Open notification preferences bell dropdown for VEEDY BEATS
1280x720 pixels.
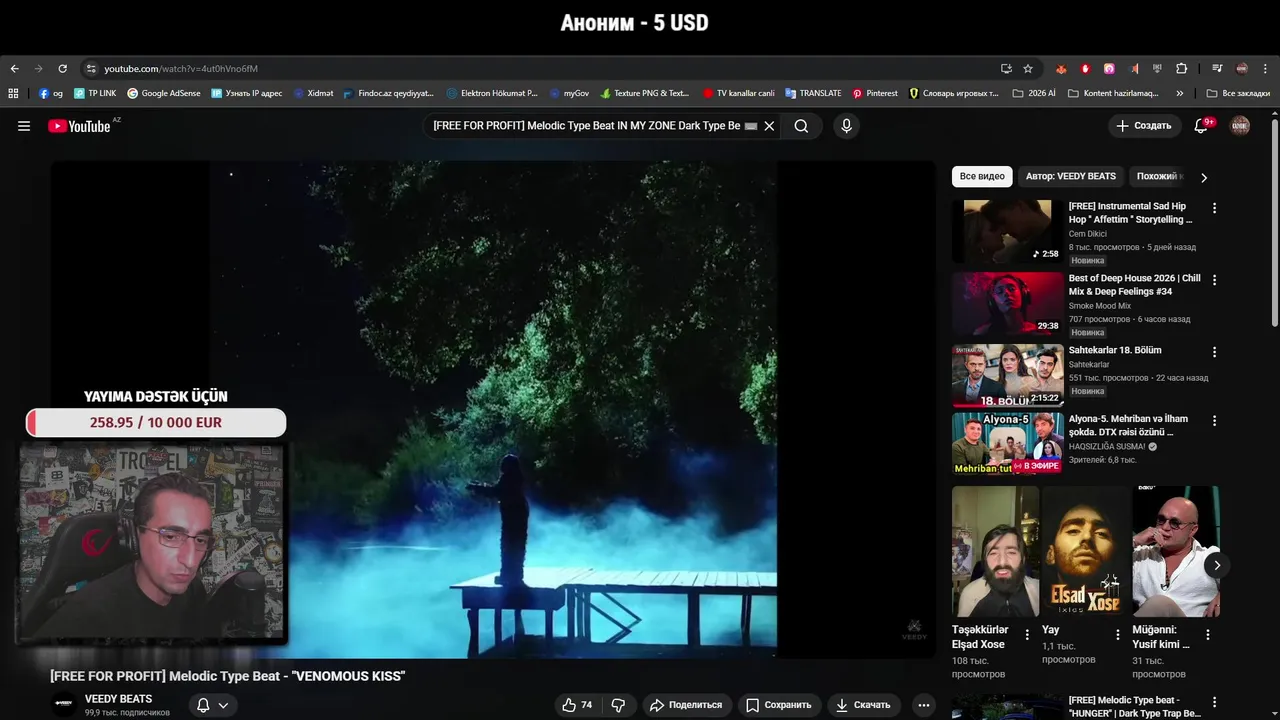pos(212,705)
